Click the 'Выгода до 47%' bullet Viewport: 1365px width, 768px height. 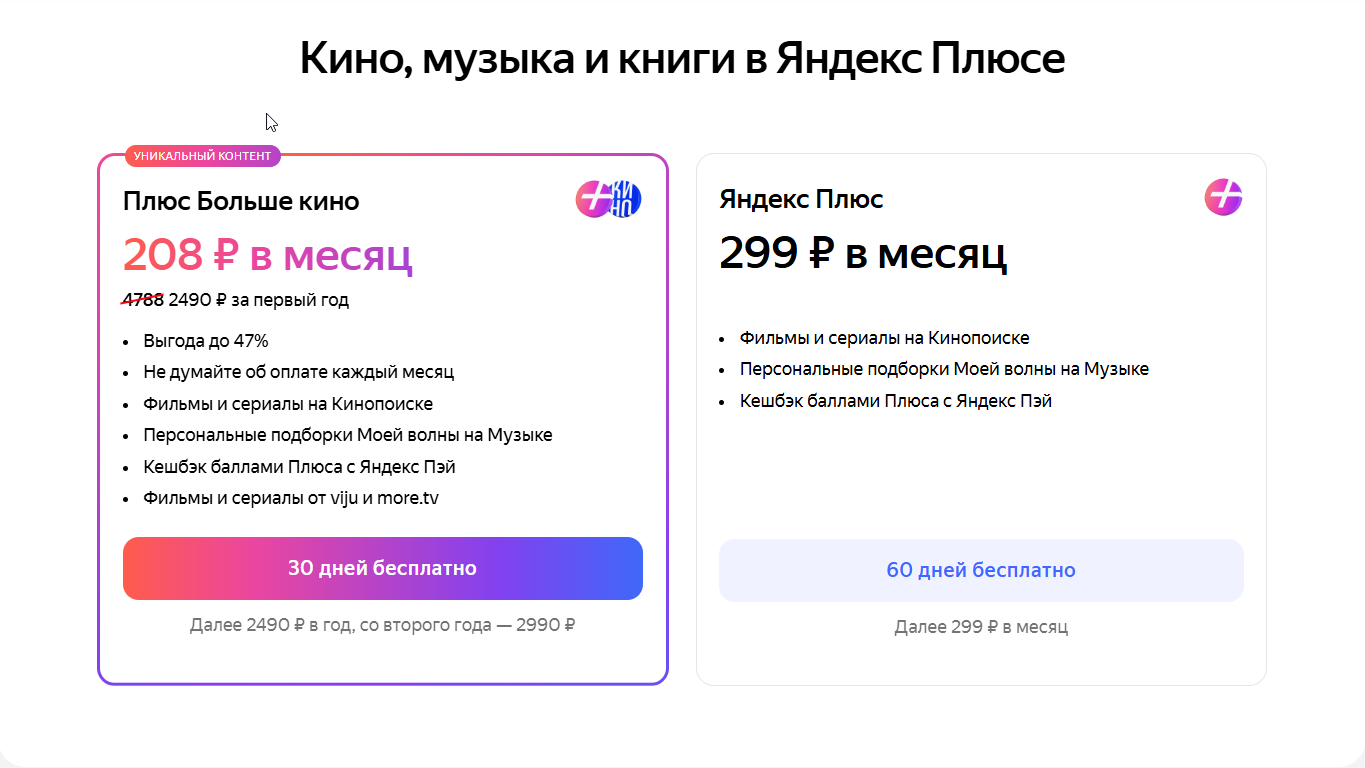click(205, 341)
